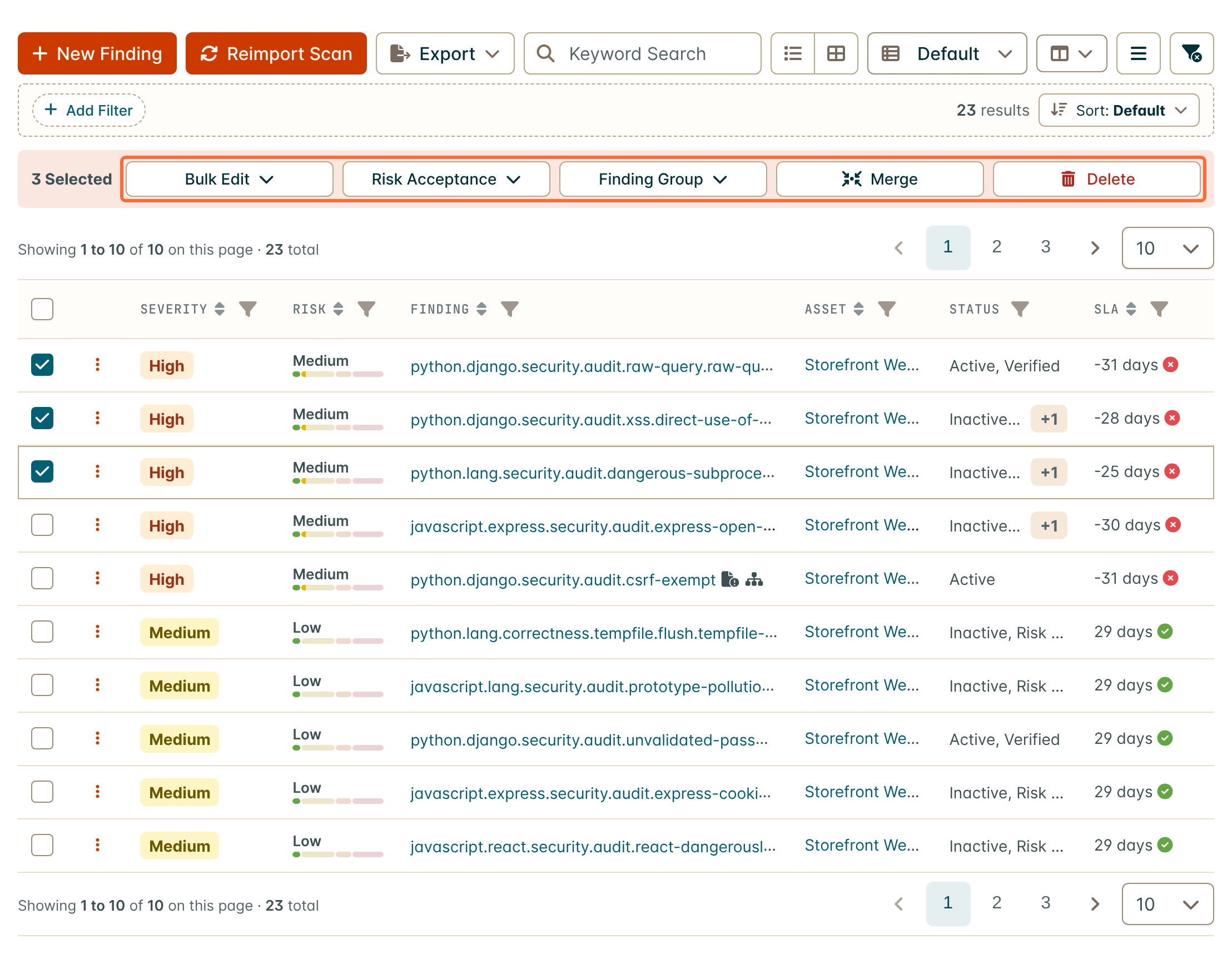Expand the Risk Acceptance dropdown
Image resolution: width=1232 pixels, height=954 pixels.
pyautogui.click(x=446, y=179)
